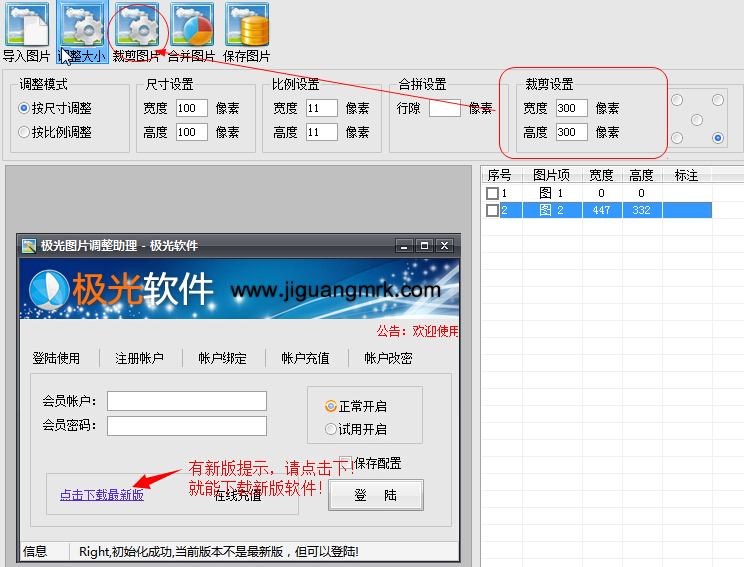744x567 pixels.
Task: Click the 宽度 column header in list
Action: click(602, 176)
